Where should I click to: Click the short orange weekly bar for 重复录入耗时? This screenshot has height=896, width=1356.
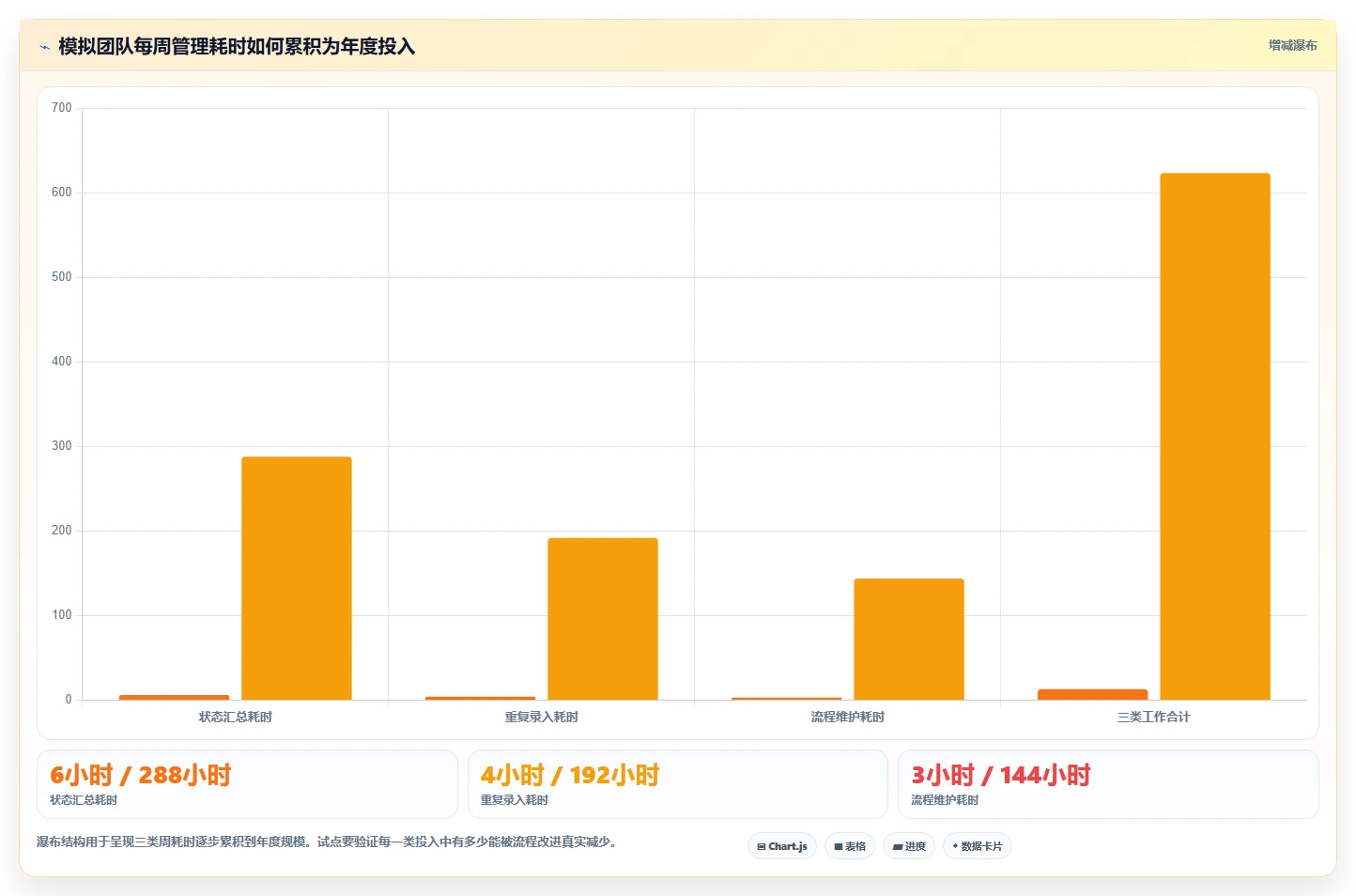480,698
